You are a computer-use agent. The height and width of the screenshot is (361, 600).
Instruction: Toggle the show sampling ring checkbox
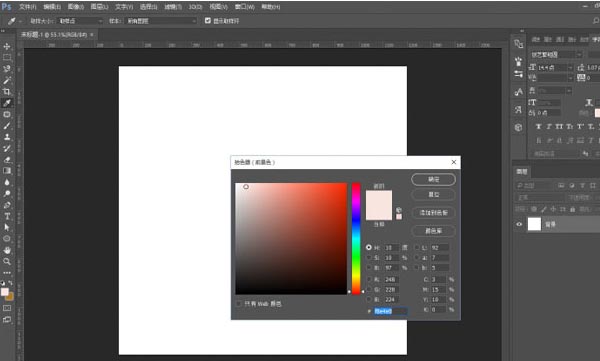208,21
